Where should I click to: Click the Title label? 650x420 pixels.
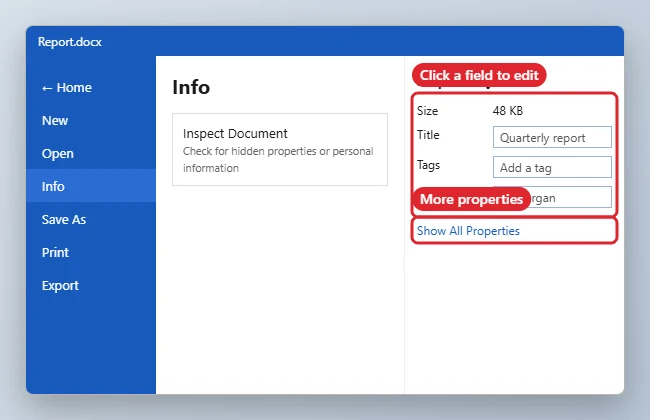point(428,135)
